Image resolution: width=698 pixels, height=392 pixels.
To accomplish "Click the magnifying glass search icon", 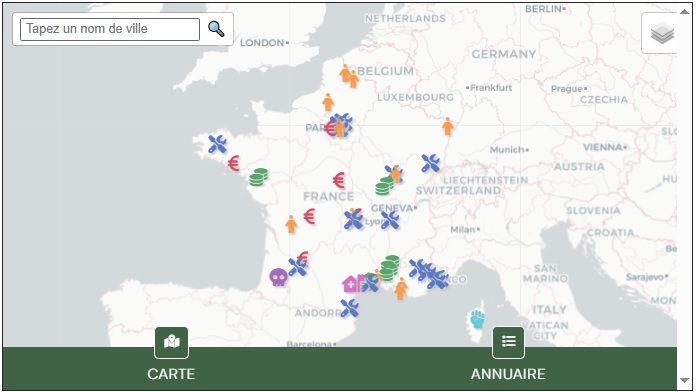I will (216, 29).
